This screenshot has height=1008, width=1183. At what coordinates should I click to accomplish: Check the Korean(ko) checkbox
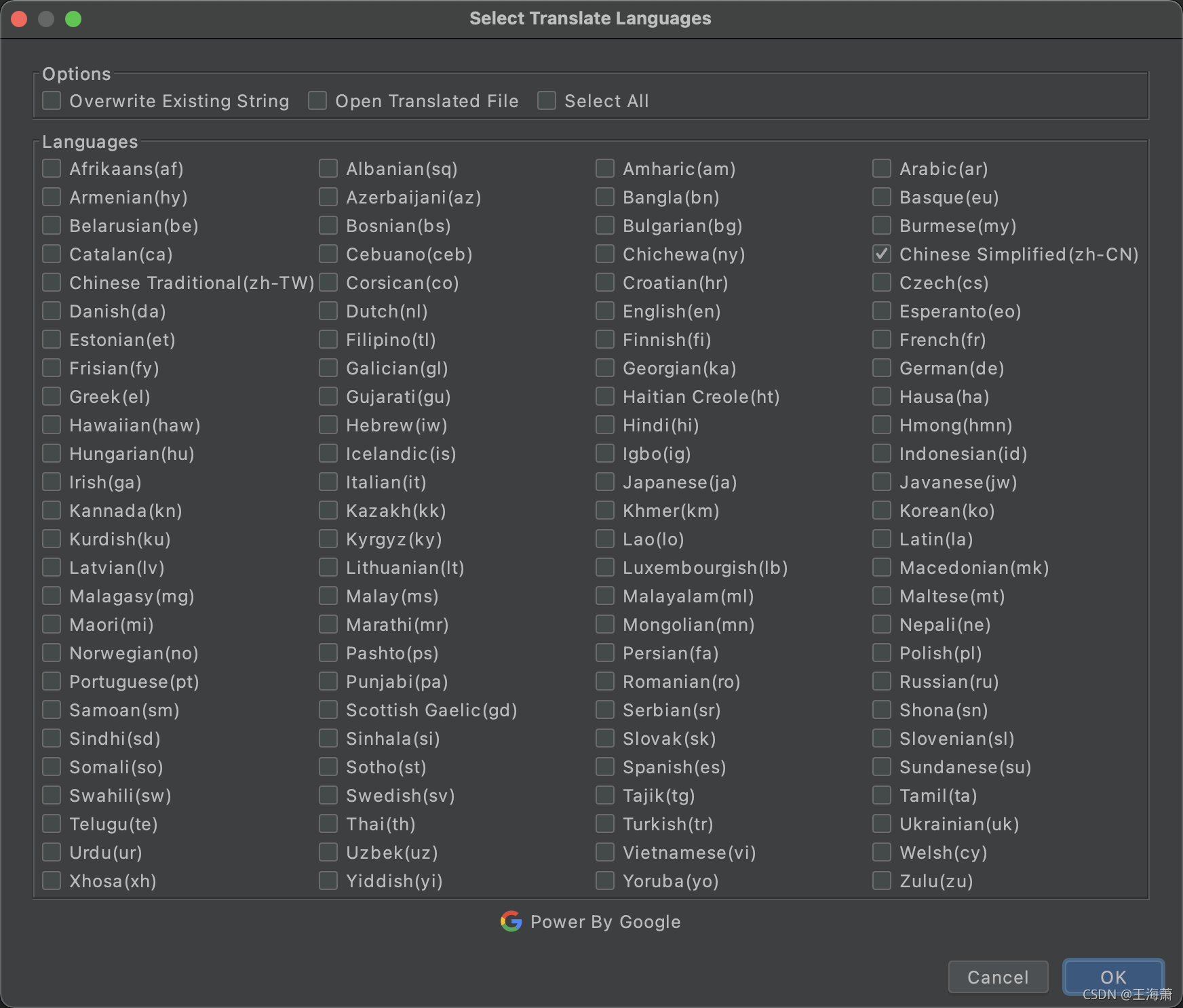(x=882, y=510)
